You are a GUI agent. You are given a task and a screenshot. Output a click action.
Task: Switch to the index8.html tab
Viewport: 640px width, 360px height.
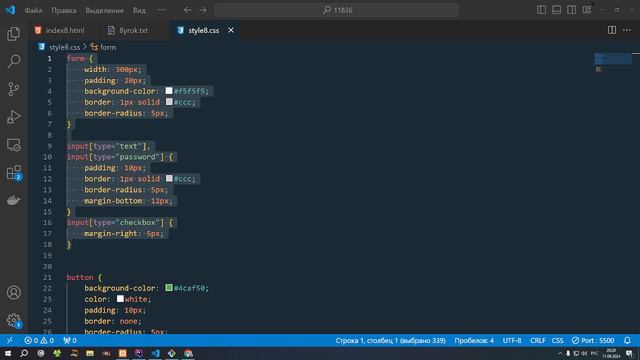click(x=60, y=30)
